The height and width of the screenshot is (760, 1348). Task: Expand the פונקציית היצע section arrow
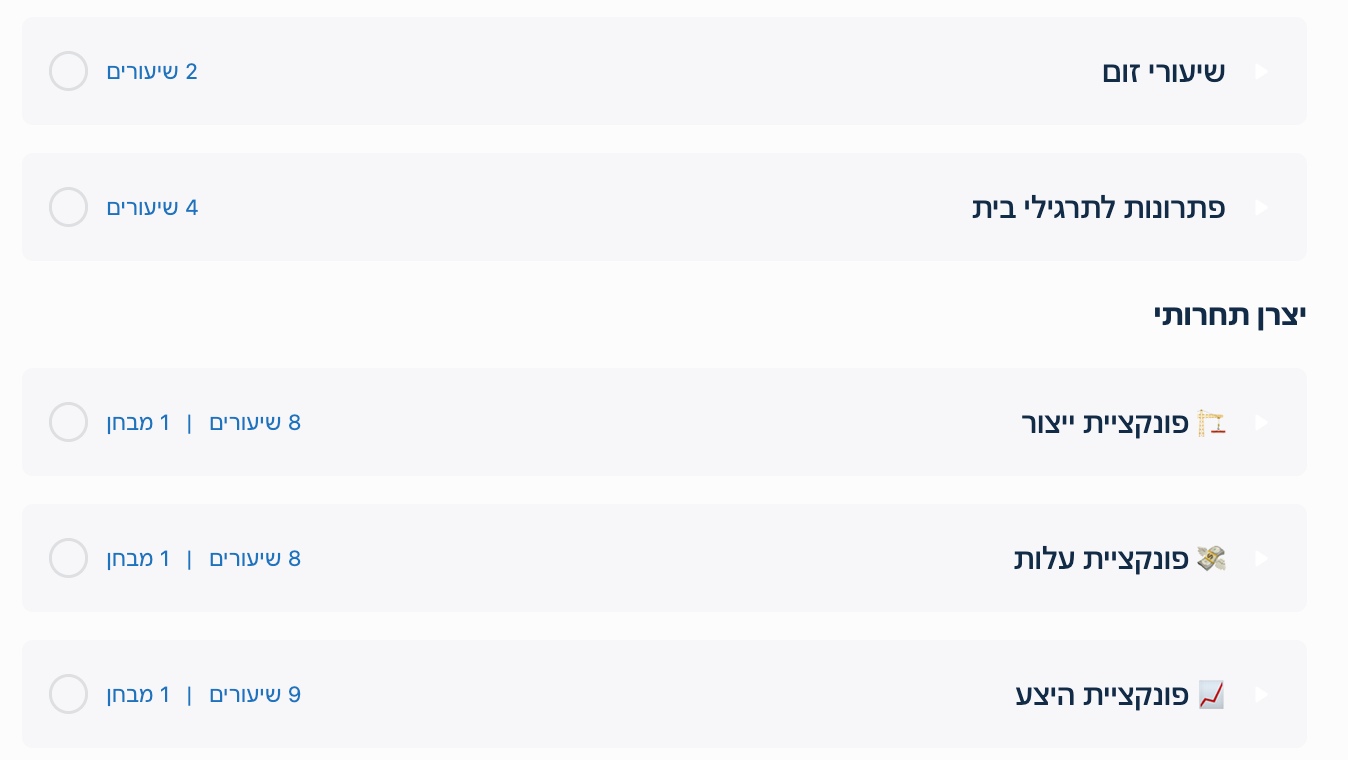pos(1261,694)
